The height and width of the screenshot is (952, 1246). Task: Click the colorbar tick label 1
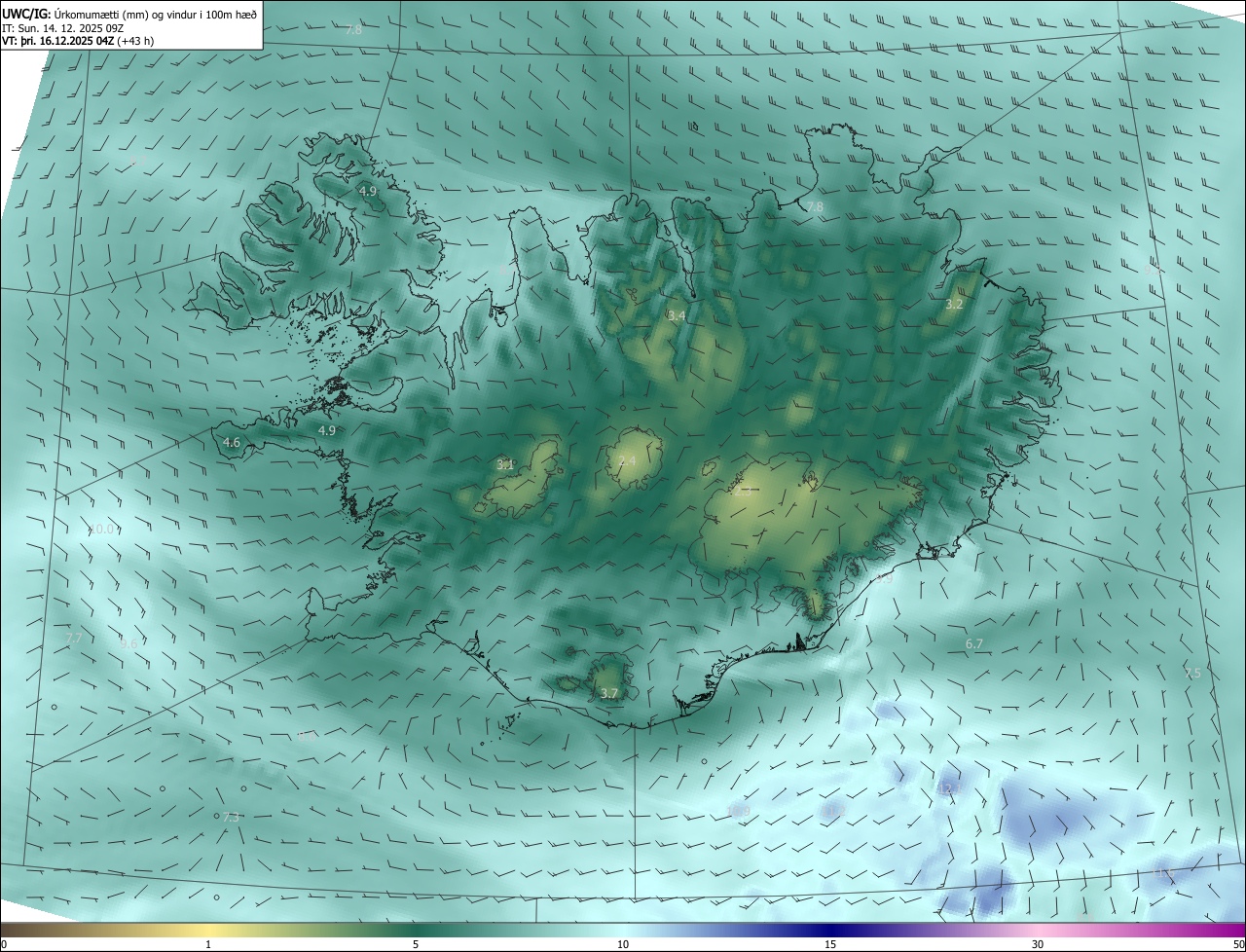pyautogui.click(x=209, y=944)
